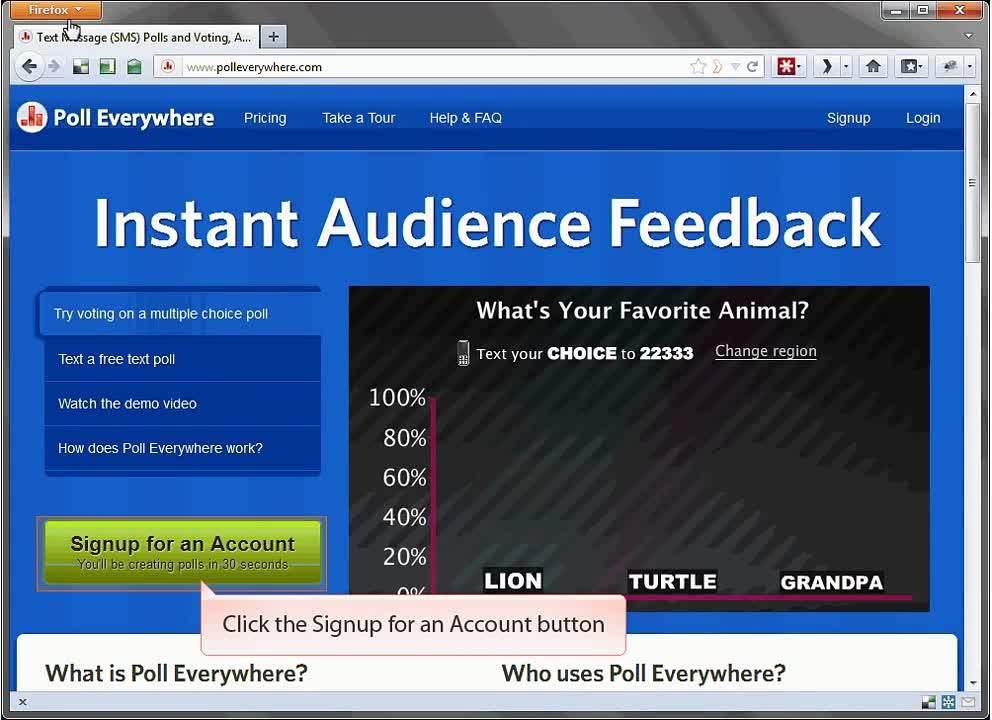Viewport: 992px width, 720px height.
Task: Maximize the Firefox window
Action: coord(923,9)
